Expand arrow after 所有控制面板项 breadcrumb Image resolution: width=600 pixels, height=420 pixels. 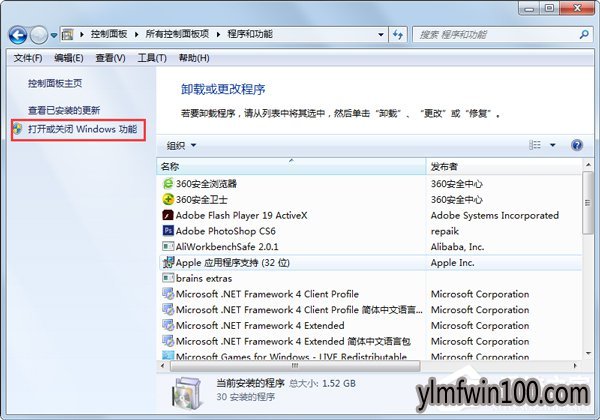pyautogui.click(x=218, y=34)
